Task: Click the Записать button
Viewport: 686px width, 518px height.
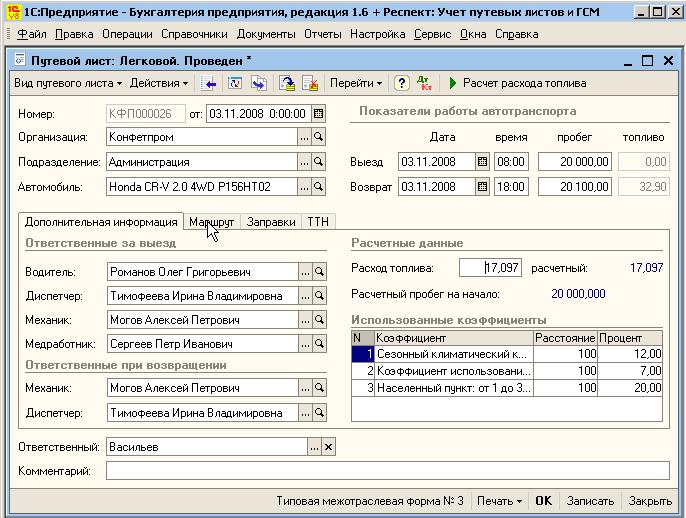Action: [x=589, y=501]
